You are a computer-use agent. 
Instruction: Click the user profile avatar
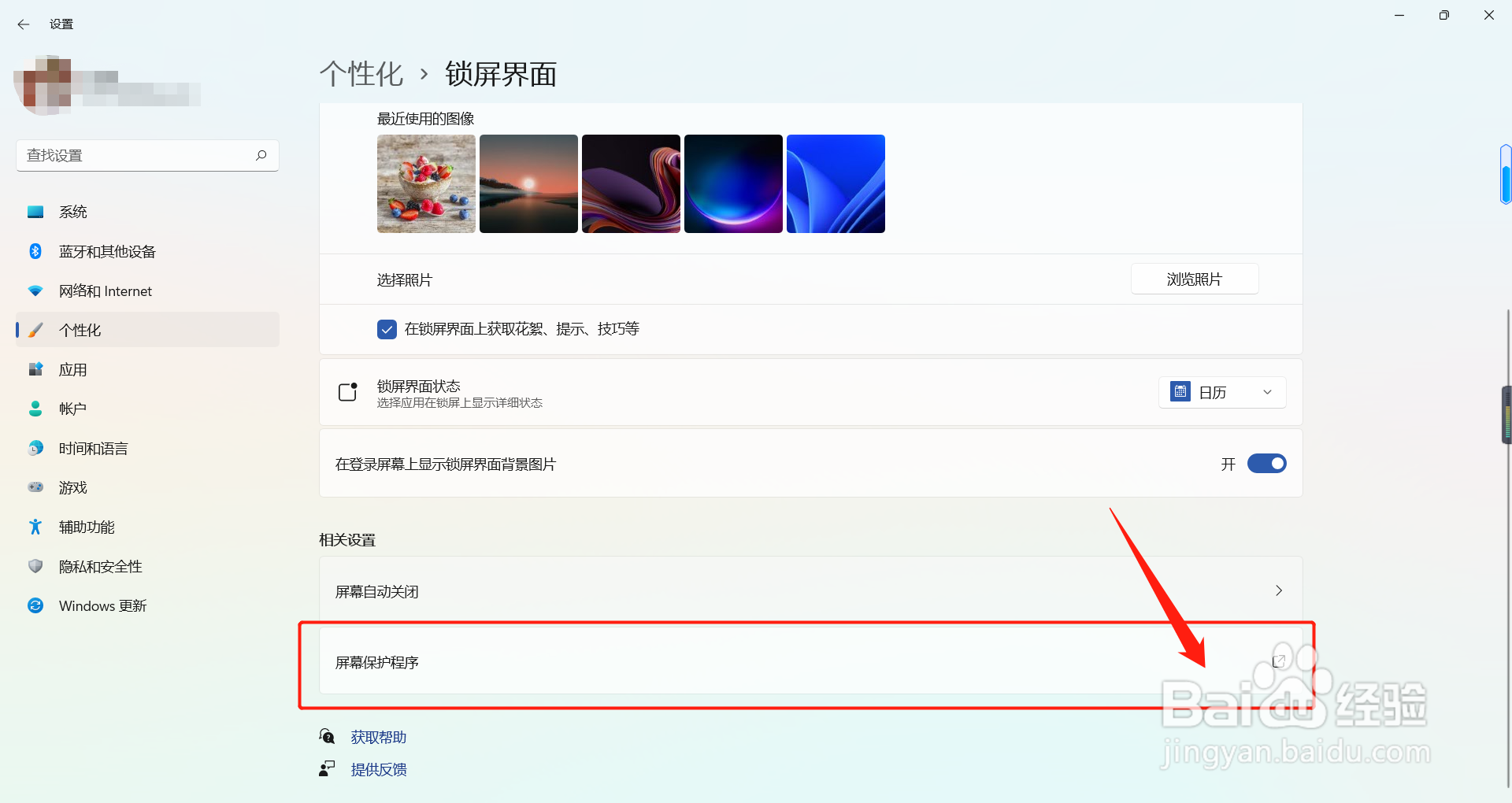point(43,84)
